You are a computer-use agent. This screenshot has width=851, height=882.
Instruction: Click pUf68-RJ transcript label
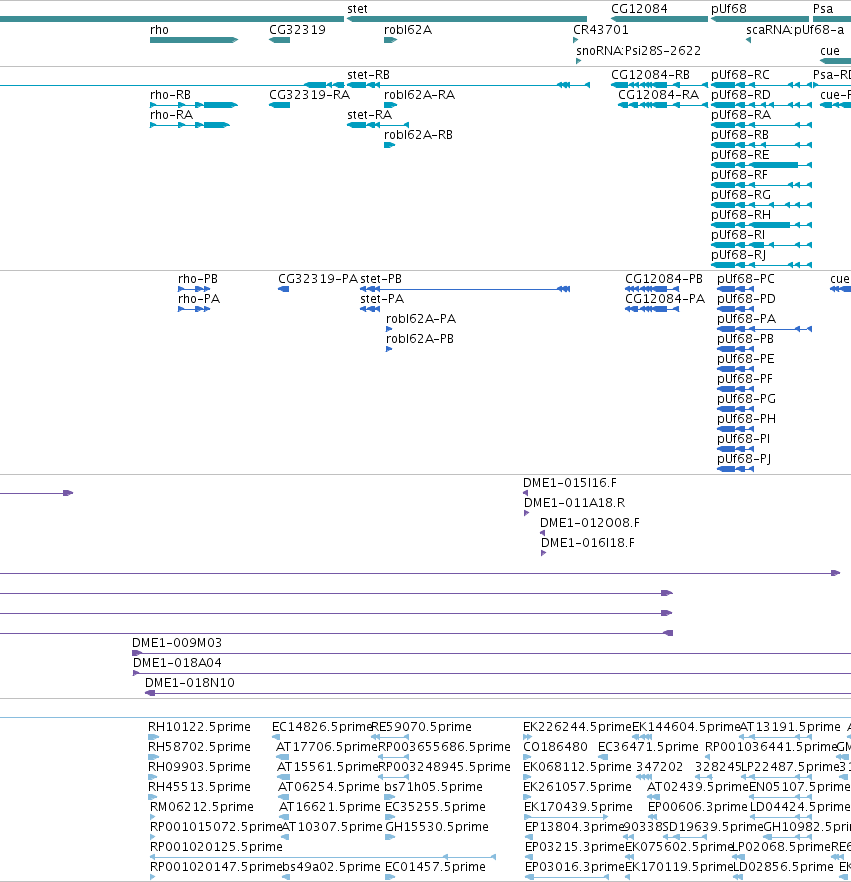tap(739, 255)
